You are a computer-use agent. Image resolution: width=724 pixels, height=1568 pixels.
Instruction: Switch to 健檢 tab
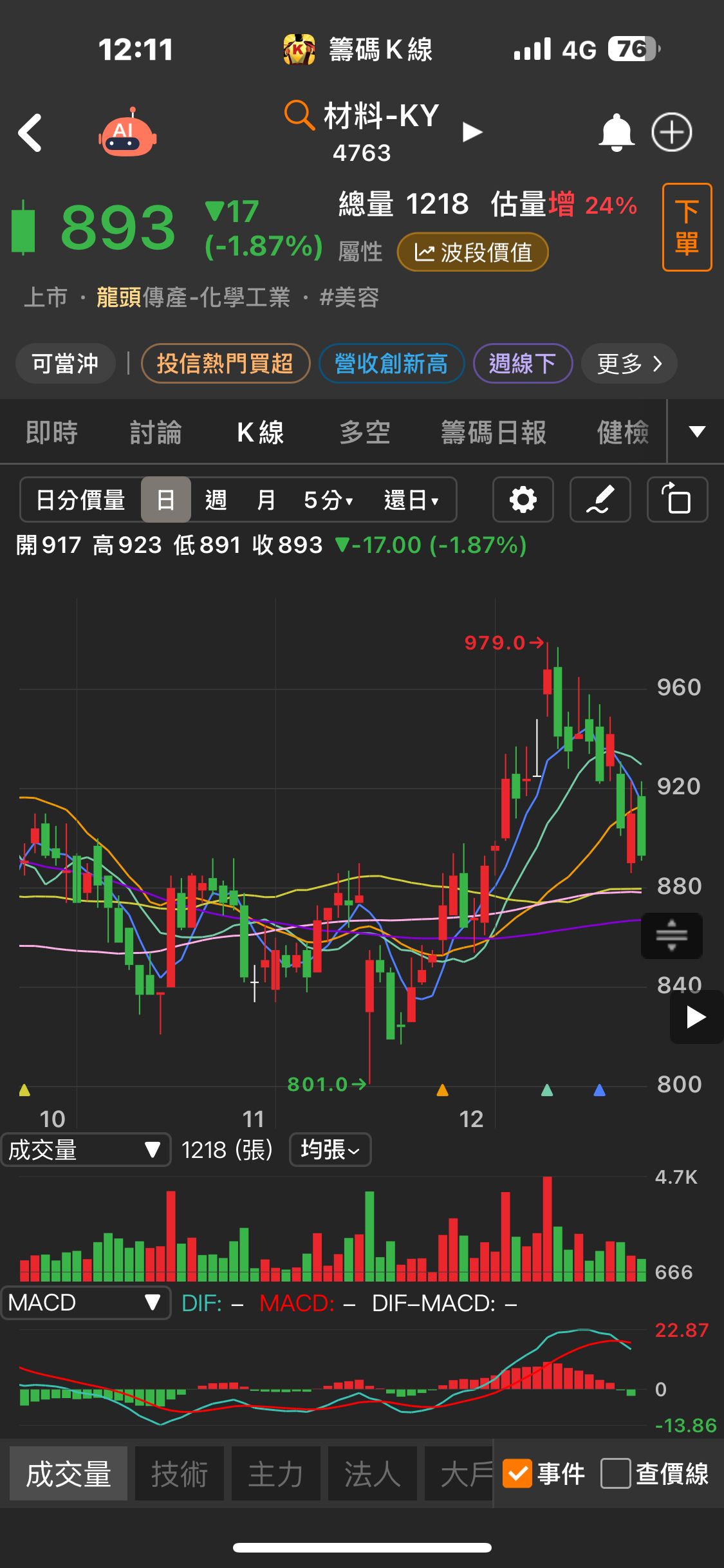point(623,432)
